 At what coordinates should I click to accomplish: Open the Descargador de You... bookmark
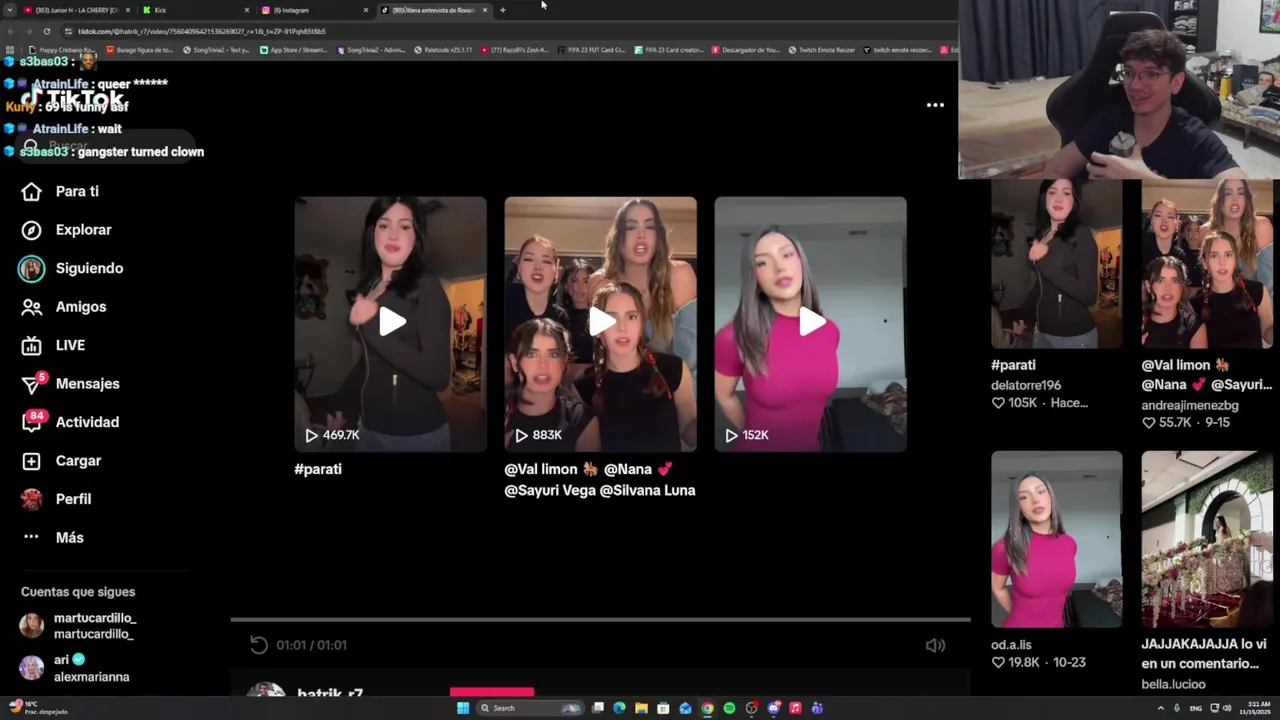[746, 50]
